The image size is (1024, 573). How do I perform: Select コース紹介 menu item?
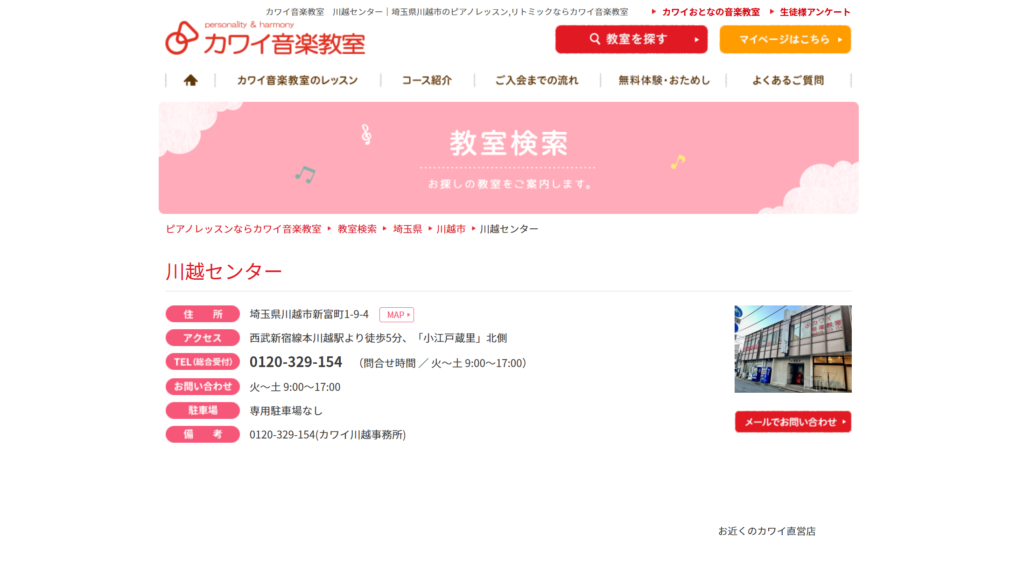coord(426,80)
